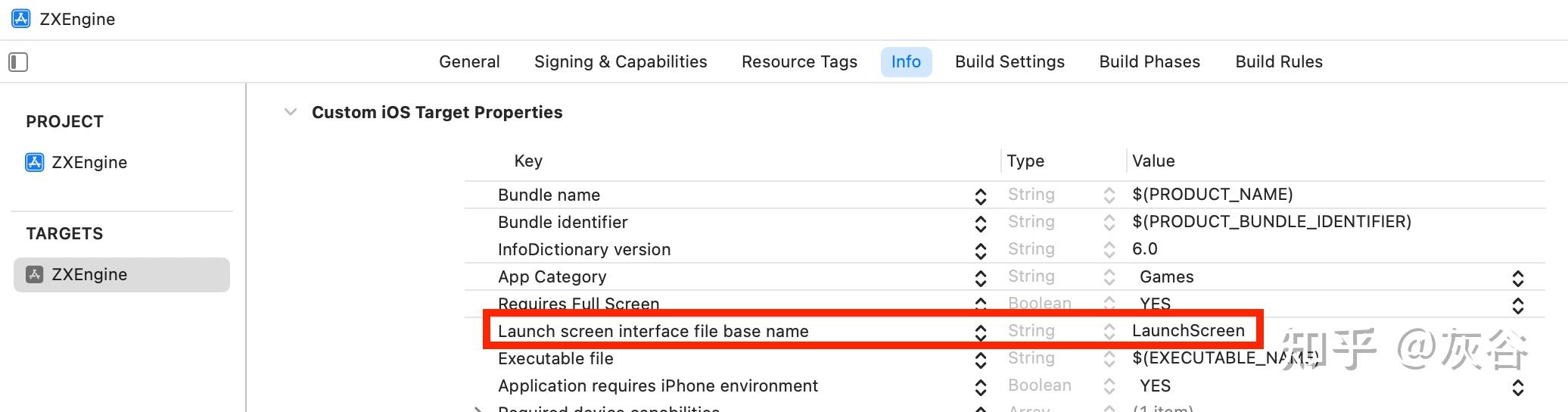Open the Requires Full Screen YES dropdown
This screenshot has width=1568, height=412.
click(x=1517, y=305)
